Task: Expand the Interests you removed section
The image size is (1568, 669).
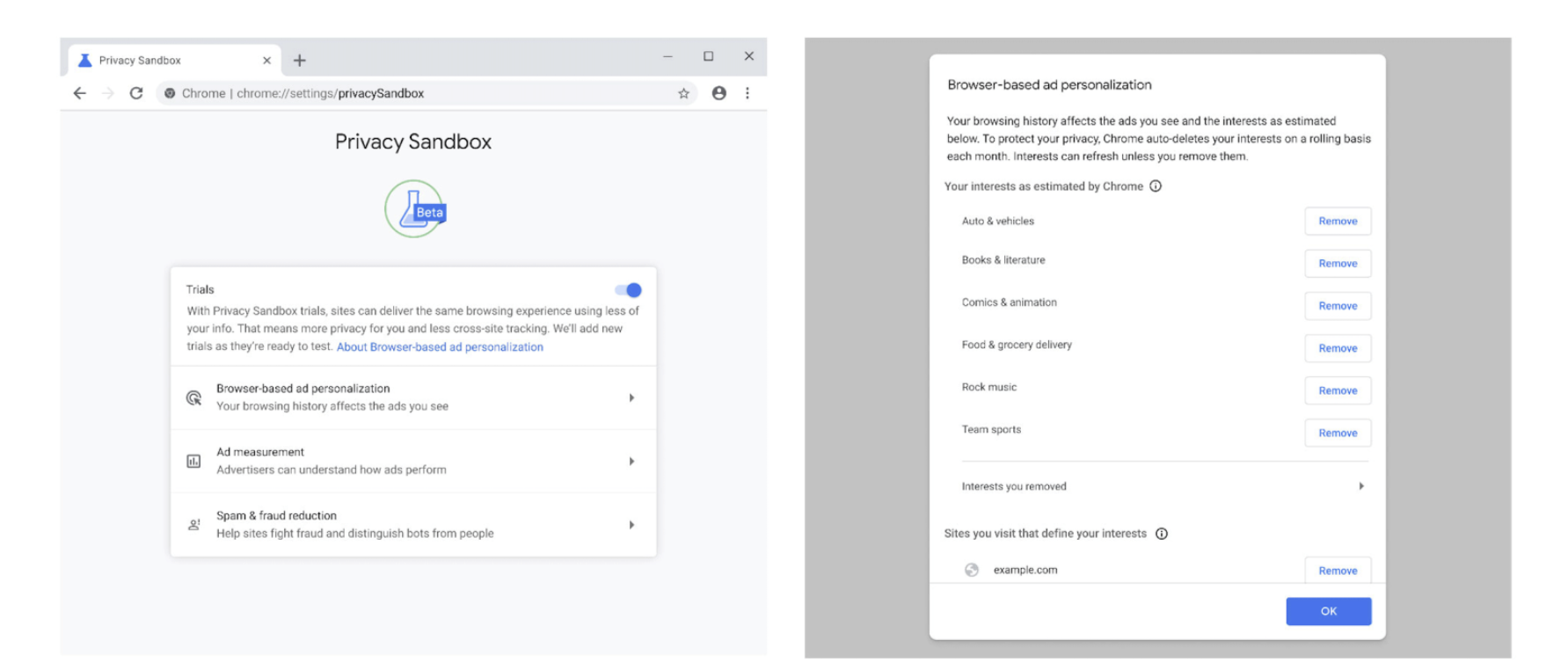Action: [1163, 486]
